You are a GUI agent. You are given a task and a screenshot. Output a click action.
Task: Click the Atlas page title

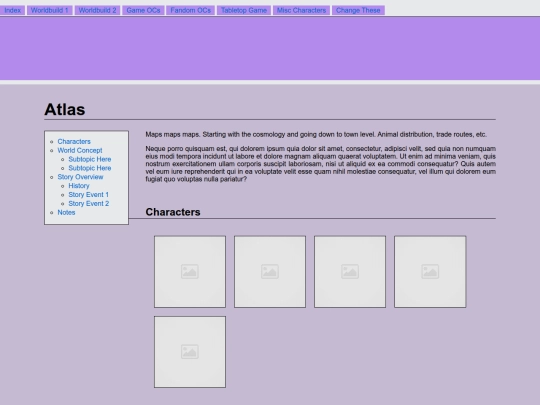point(65,110)
